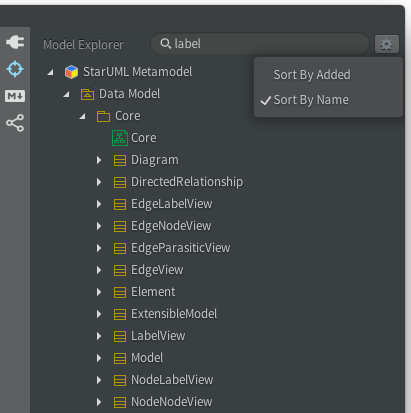Expand the ExtensibleModel node
The height and width of the screenshot is (413, 411).
pyautogui.click(x=99, y=314)
